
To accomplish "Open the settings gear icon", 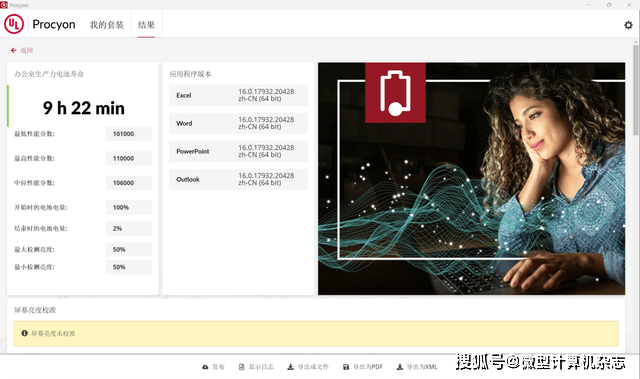I will (x=628, y=25).
